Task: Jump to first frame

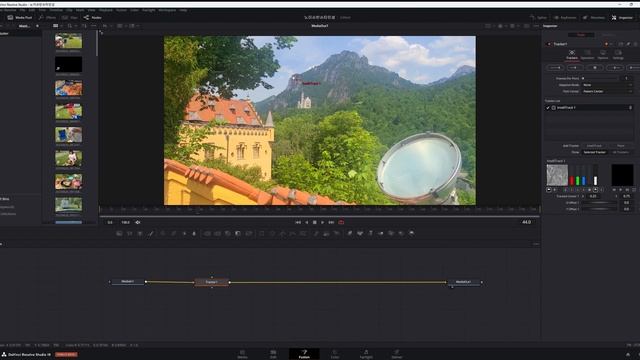Action: point(298,222)
